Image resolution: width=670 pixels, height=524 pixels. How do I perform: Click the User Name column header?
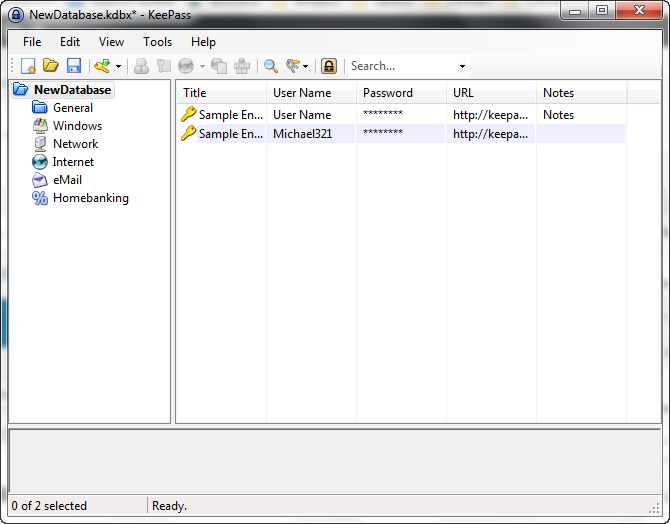(310, 93)
